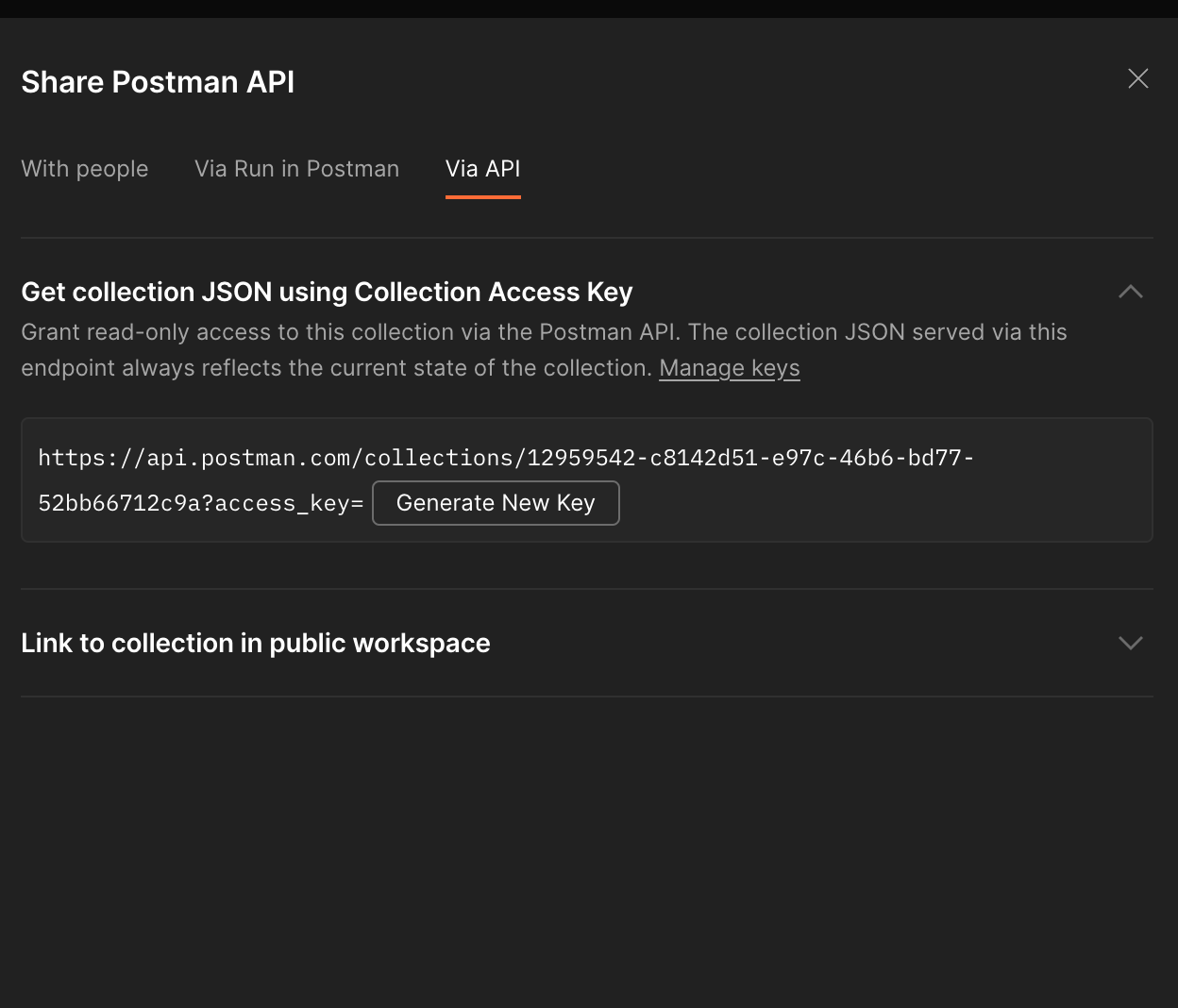Click Generate New Key
The height and width of the screenshot is (1008, 1178).
[x=495, y=502]
